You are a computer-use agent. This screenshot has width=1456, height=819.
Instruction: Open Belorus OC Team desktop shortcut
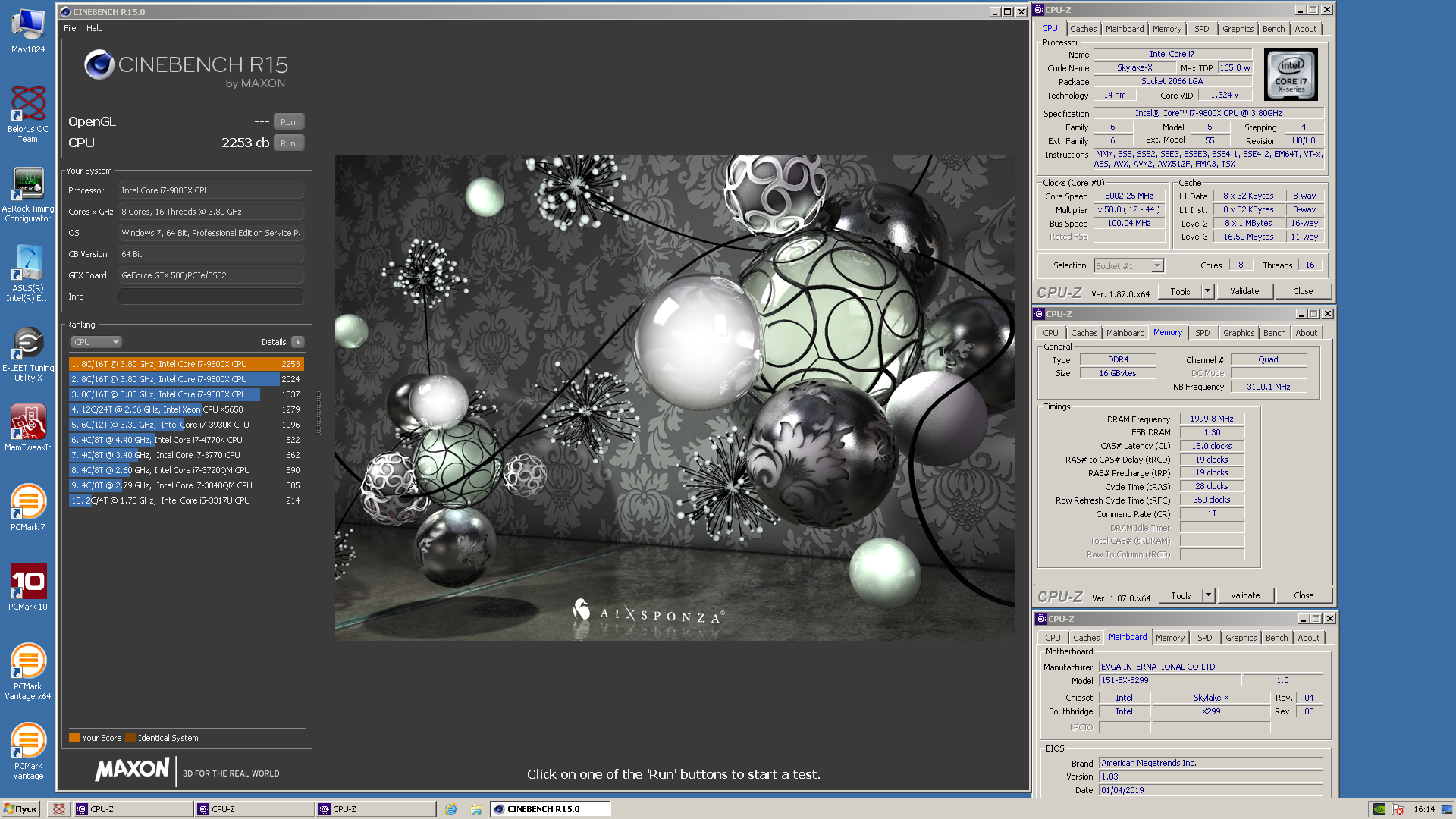[28, 114]
